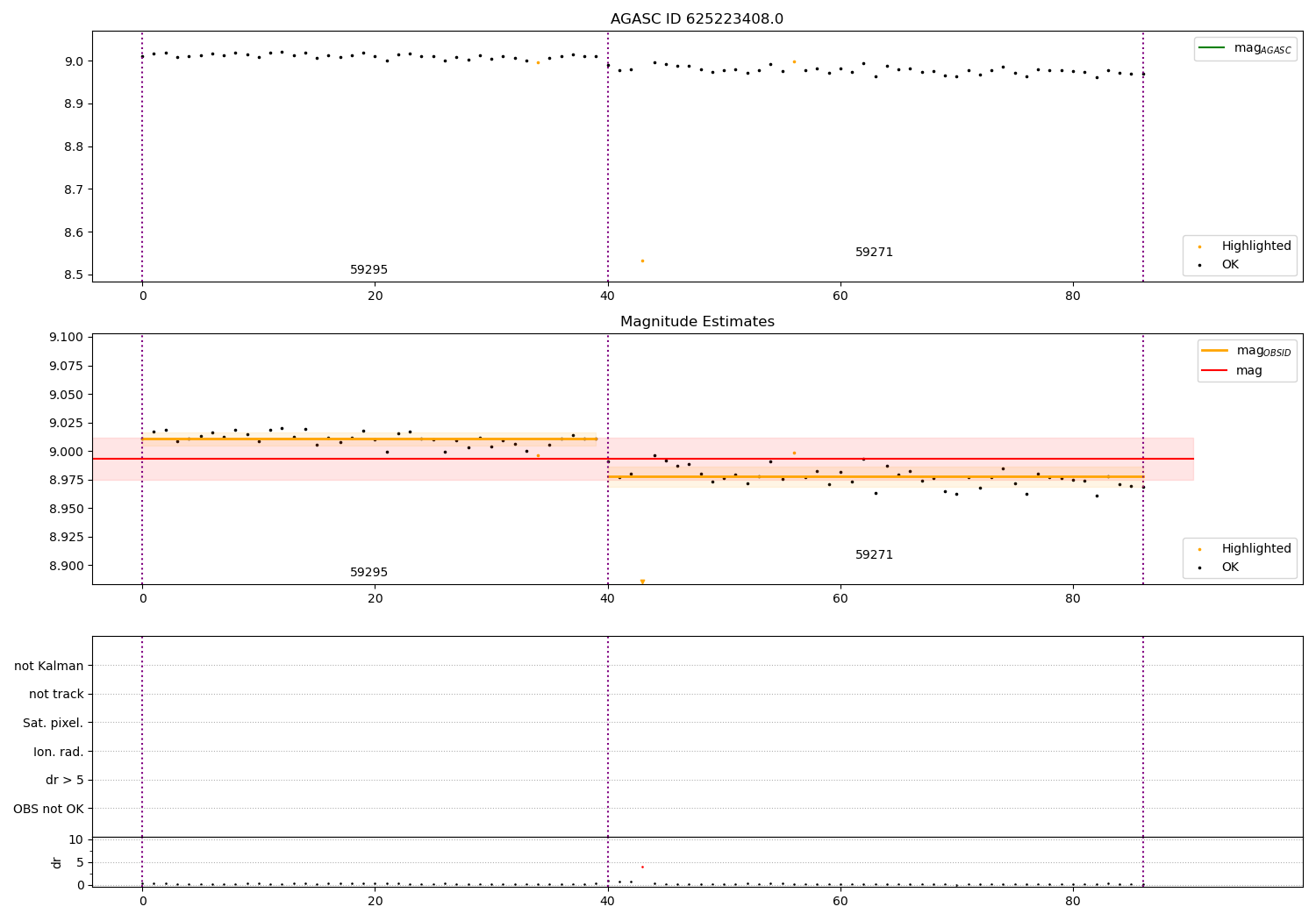Click the '60' x-tick under the bottom panel
Viewport: 1316px width, 921px height.
click(x=840, y=902)
